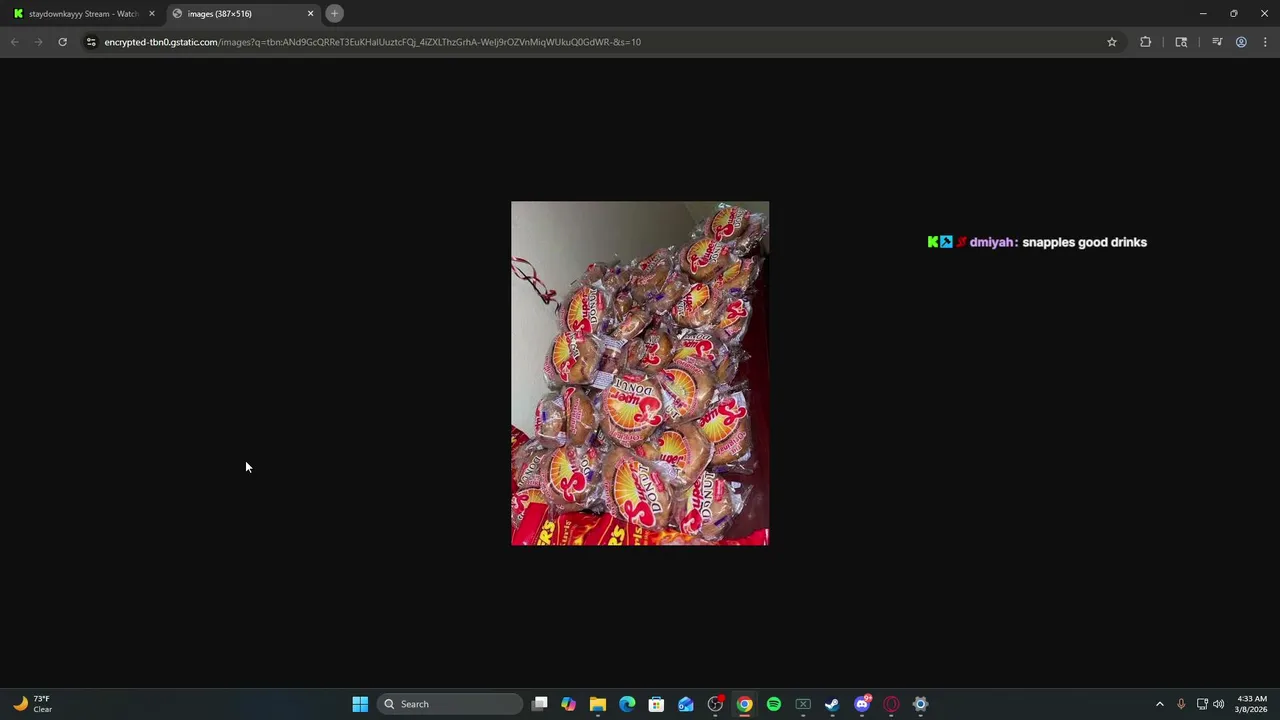The height and width of the screenshot is (720, 1280).
Task: Open the Chrome profile avatar
Action: click(x=1241, y=42)
